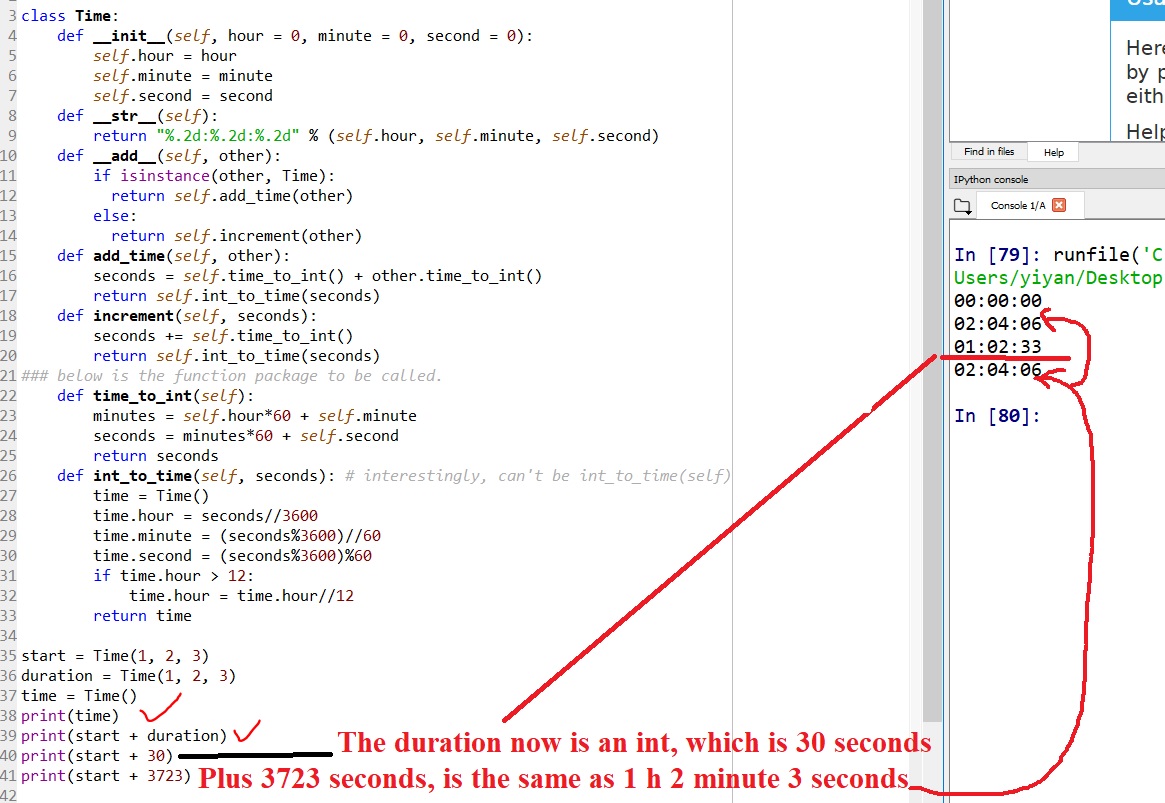Click line number 21 in the margin
Viewport: 1165px width, 803px height.
click(x=9, y=376)
